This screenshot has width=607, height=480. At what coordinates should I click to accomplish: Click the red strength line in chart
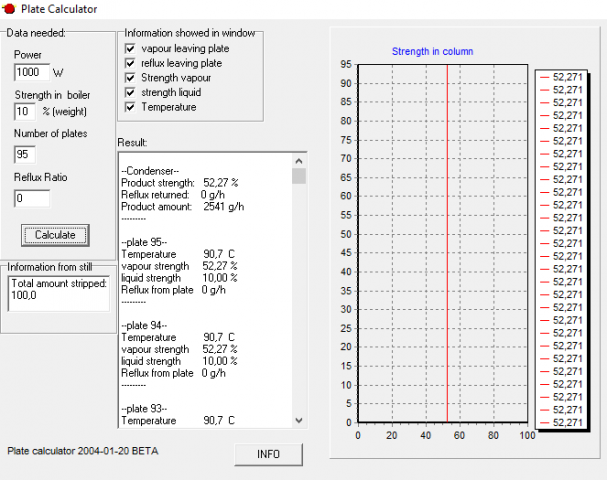pyautogui.click(x=447, y=250)
